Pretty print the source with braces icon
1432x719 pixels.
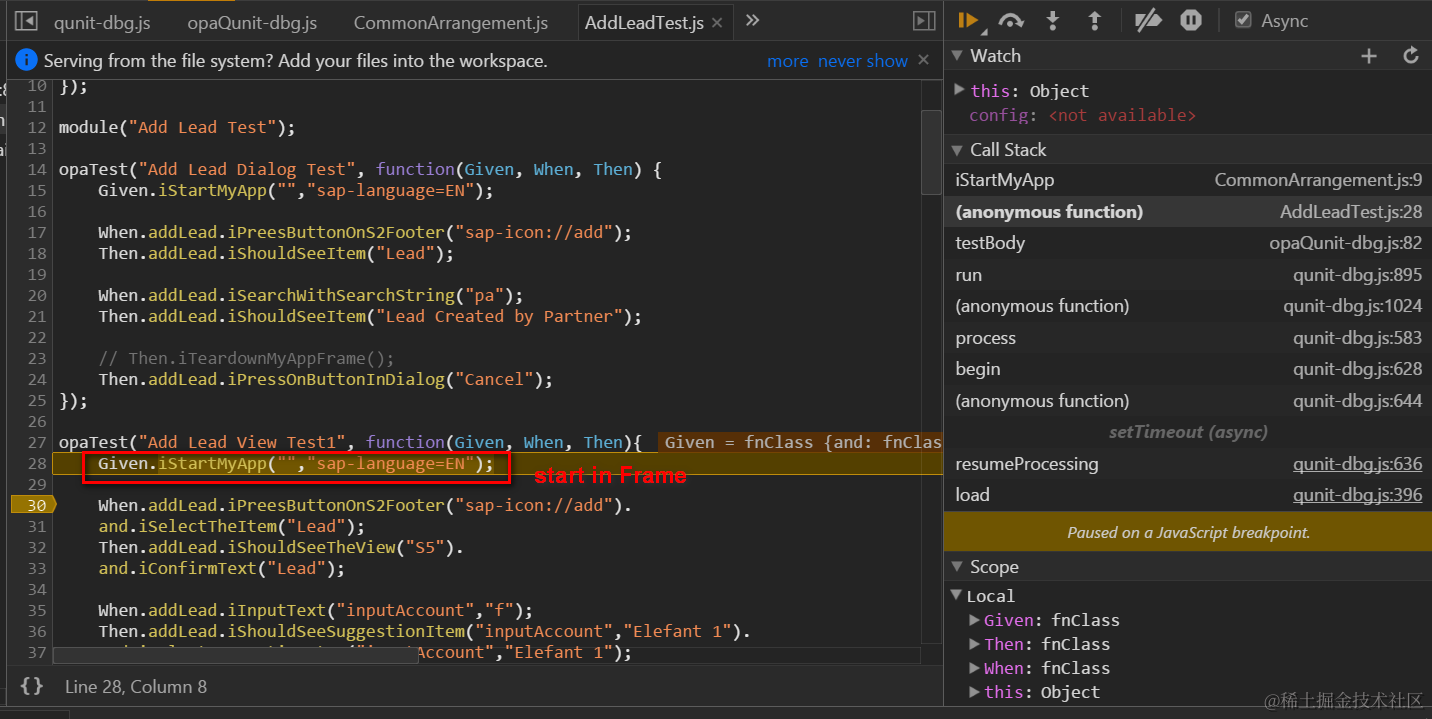pyautogui.click(x=32, y=686)
